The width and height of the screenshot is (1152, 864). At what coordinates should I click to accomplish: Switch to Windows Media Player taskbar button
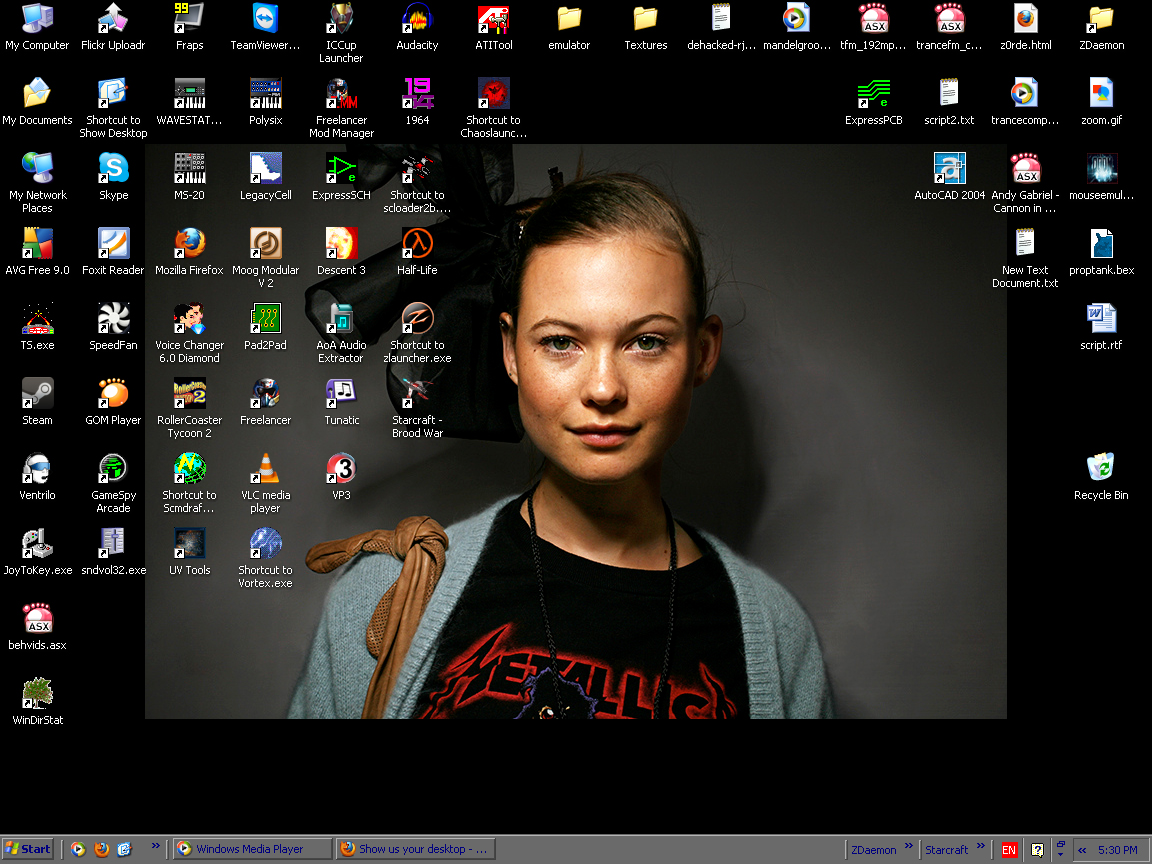pyautogui.click(x=252, y=849)
